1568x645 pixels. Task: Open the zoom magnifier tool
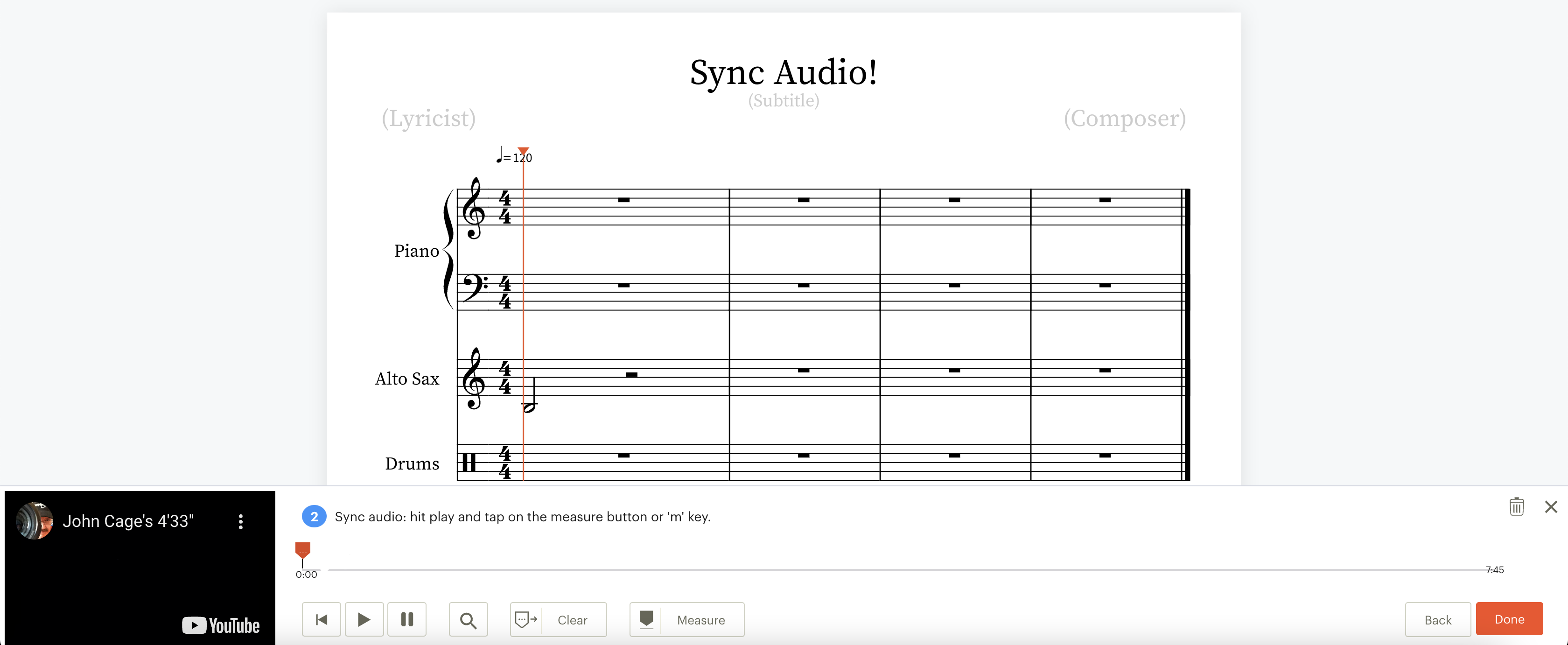tap(468, 619)
